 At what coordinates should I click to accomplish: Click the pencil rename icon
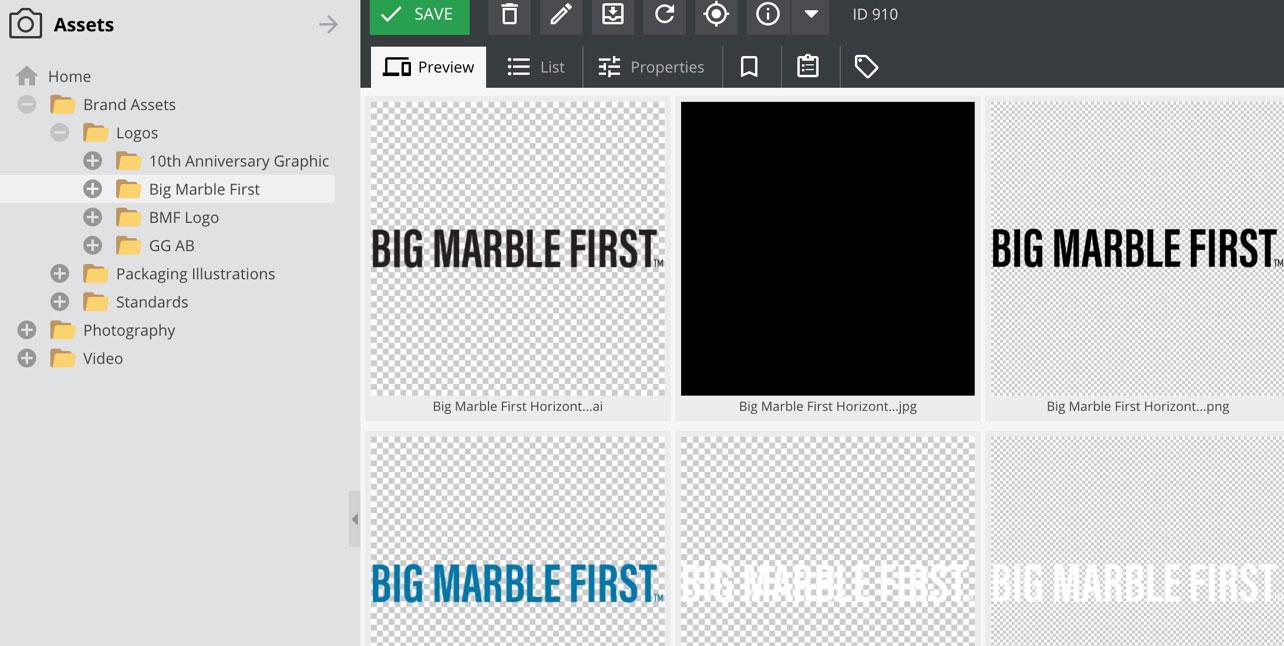[x=561, y=14]
